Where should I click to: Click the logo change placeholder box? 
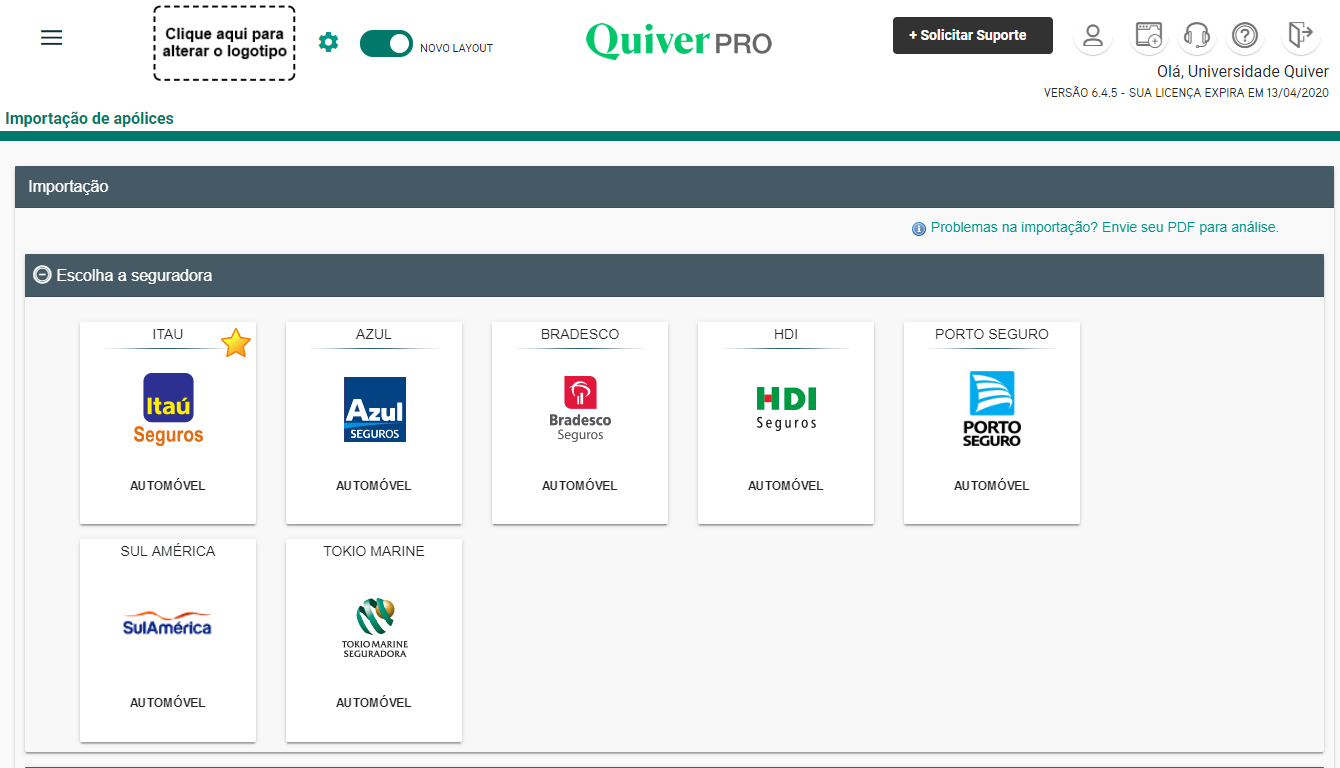pos(224,43)
